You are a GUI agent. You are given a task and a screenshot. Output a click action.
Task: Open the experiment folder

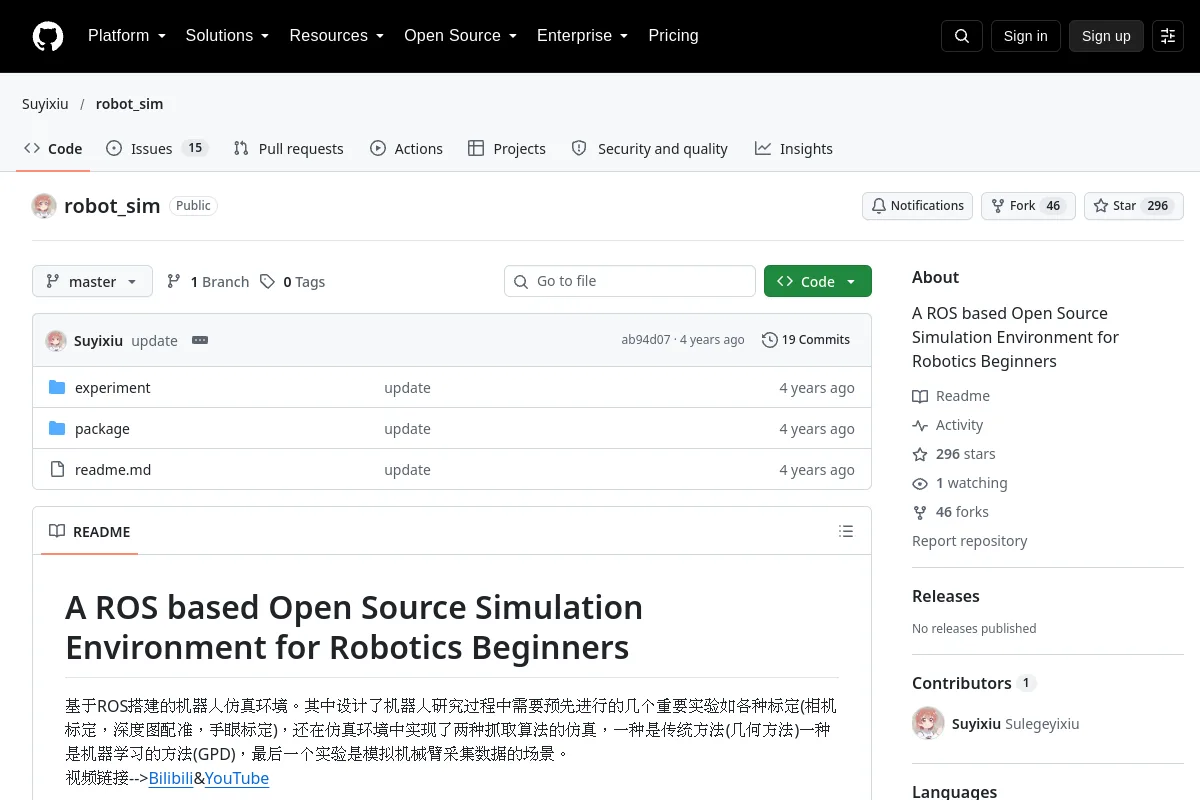(x=112, y=388)
